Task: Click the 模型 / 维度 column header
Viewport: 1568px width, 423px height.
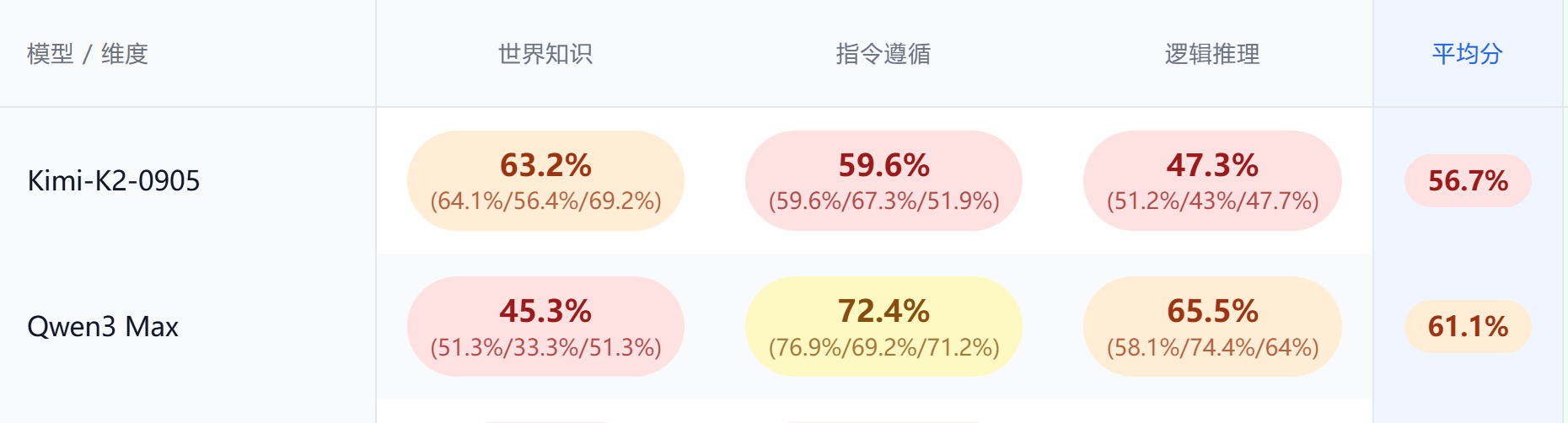Action: 88,54
